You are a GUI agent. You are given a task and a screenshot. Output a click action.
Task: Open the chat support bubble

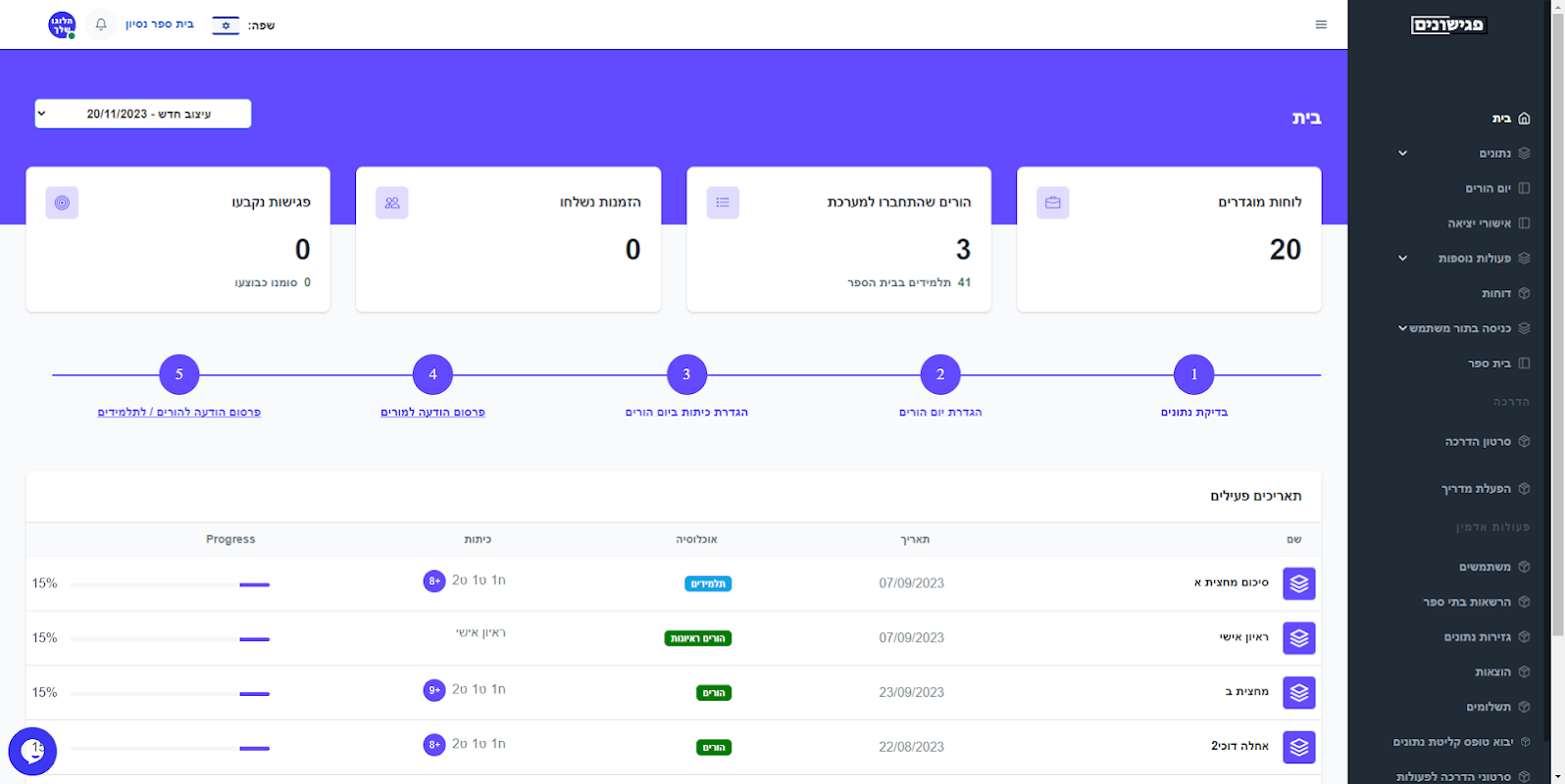pyautogui.click(x=32, y=752)
